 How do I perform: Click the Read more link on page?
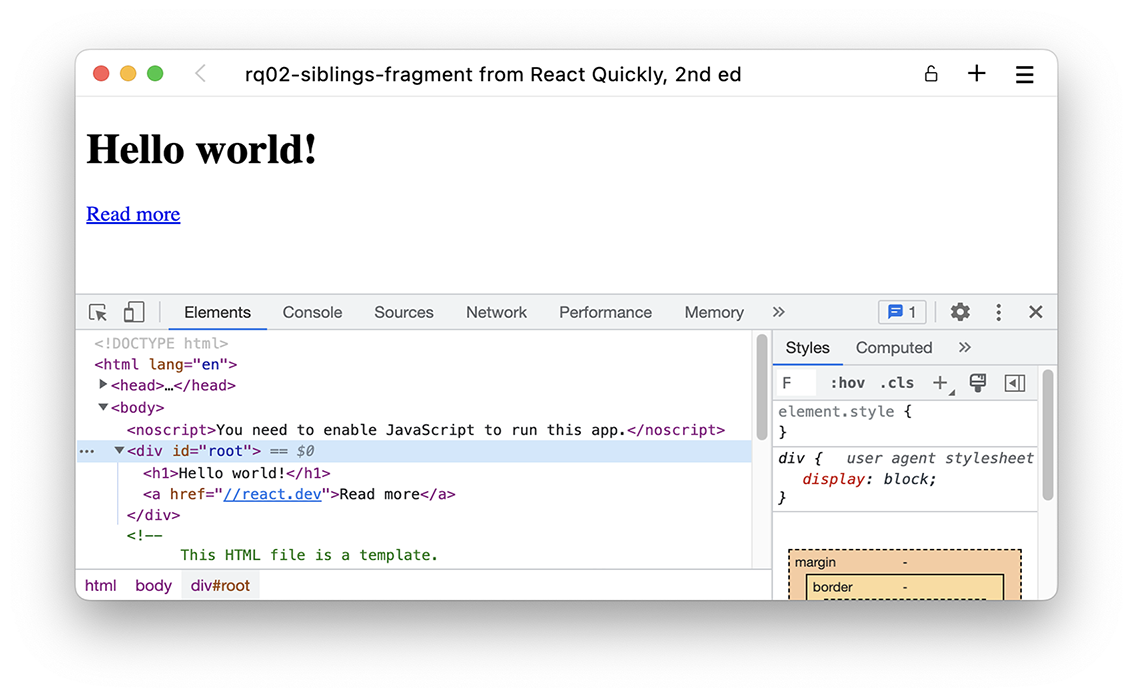click(133, 214)
